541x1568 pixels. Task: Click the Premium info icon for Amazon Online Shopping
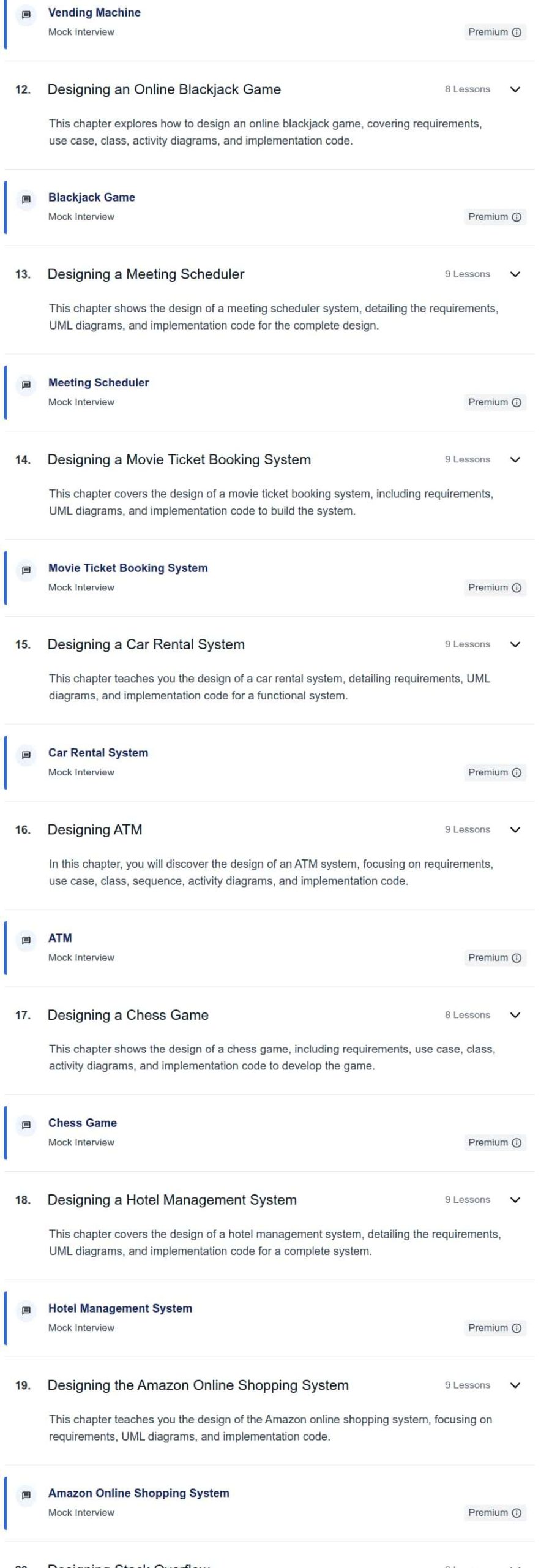[x=517, y=1513]
